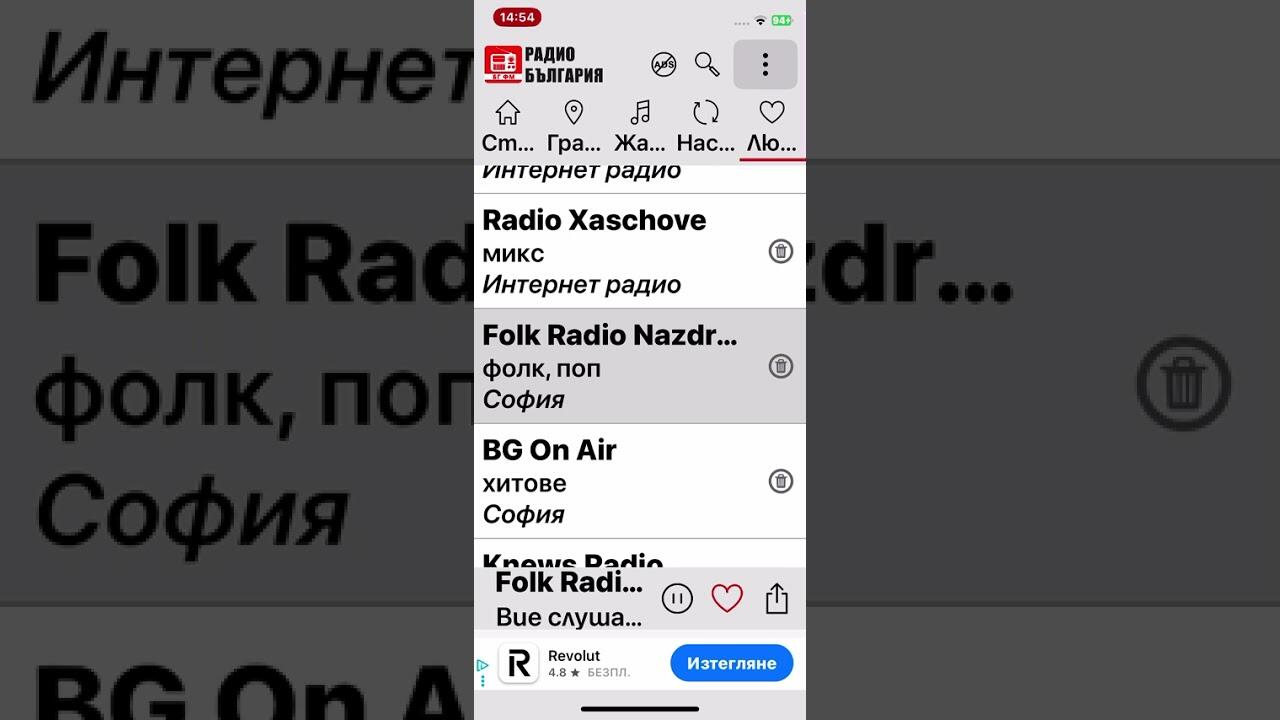Pause the currently playing radio
1280x720 pixels.
coord(677,599)
